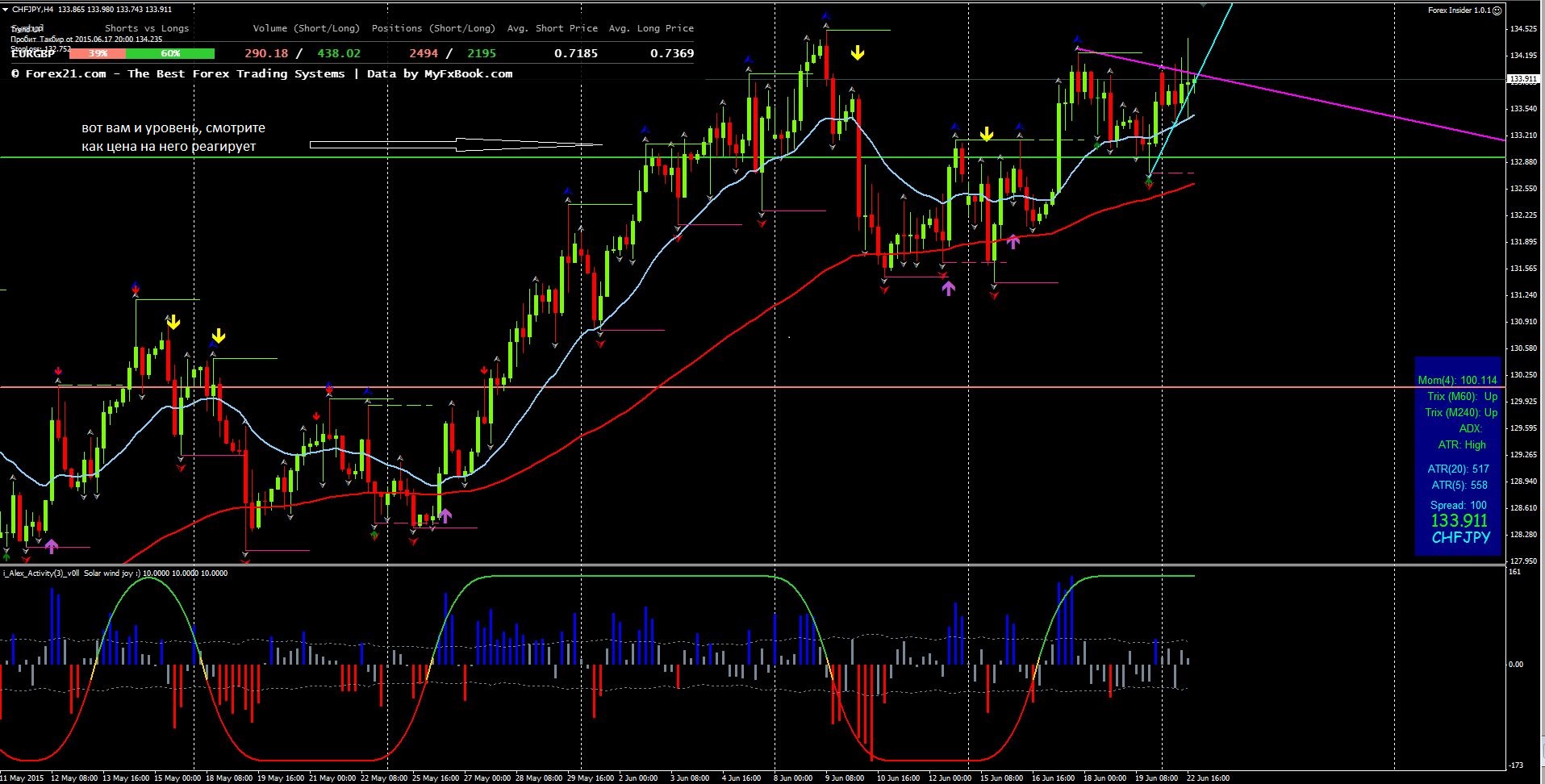Select the purple up arrow near the 25 May low

tap(445, 515)
